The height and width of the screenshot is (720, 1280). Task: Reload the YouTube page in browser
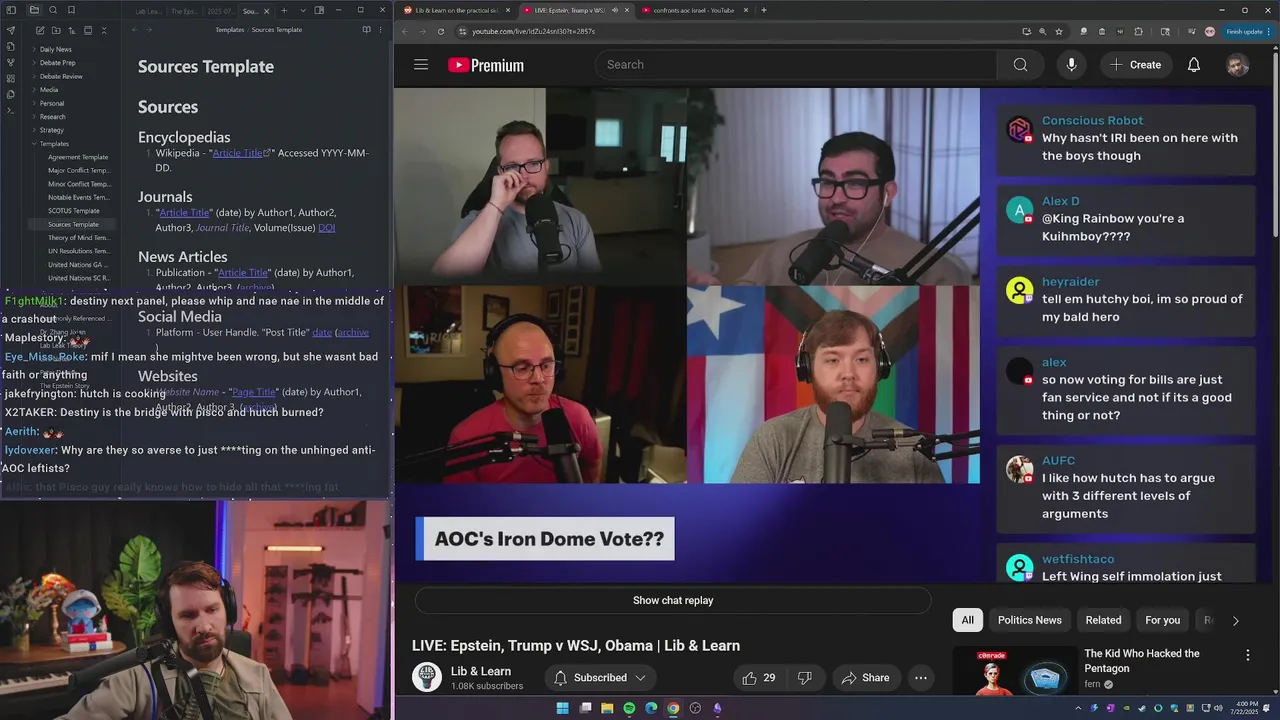(441, 31)
